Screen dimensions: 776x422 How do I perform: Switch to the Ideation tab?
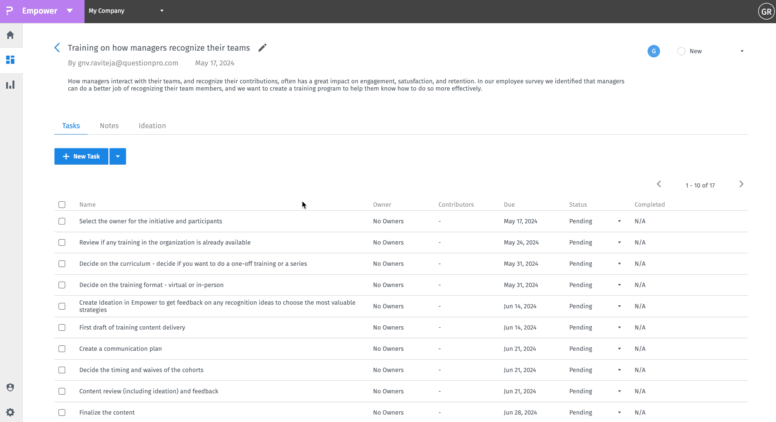point(152,126)
